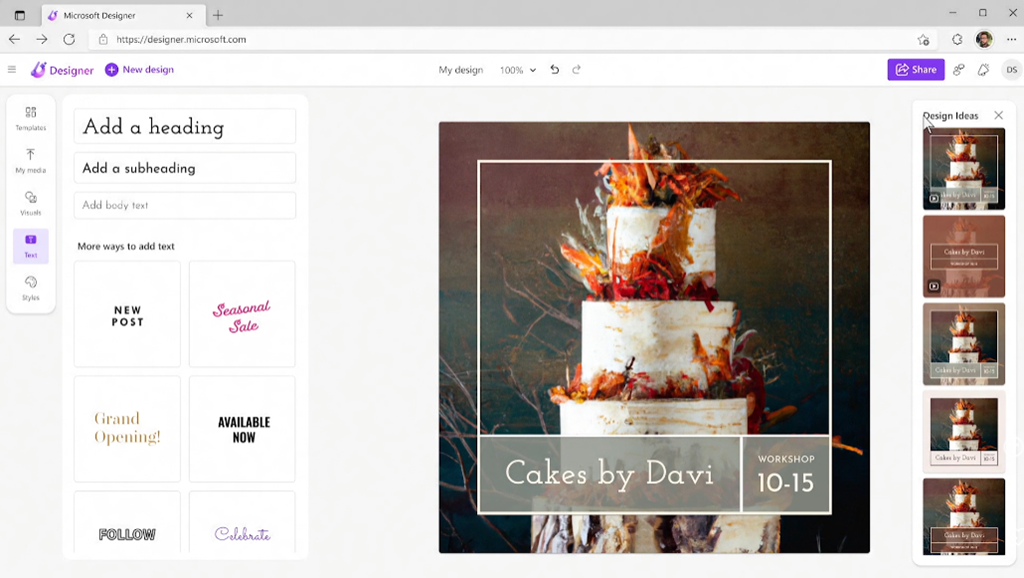Click the browser address bar URL
The height and width of the screenshot is (578, 1024).
click(x=181, y=39)
